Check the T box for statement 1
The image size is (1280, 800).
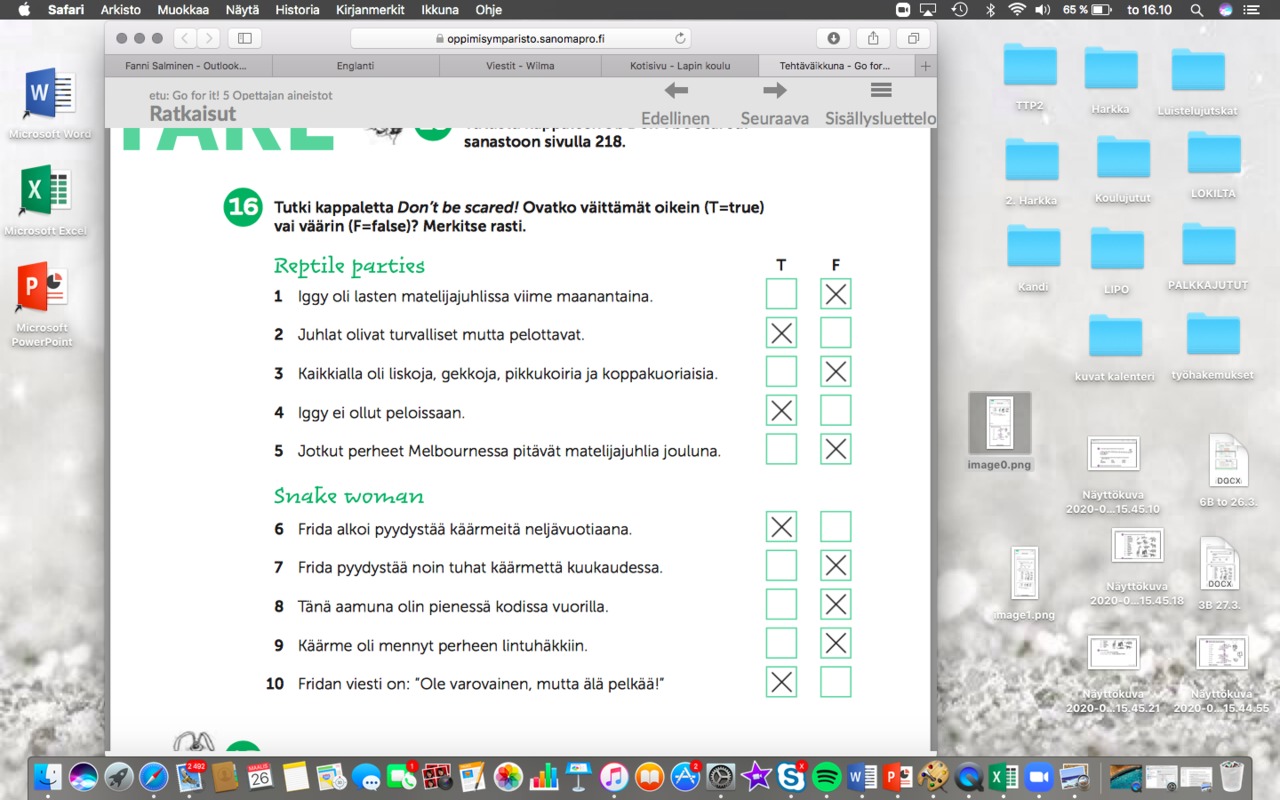click(x=781, y=294)
